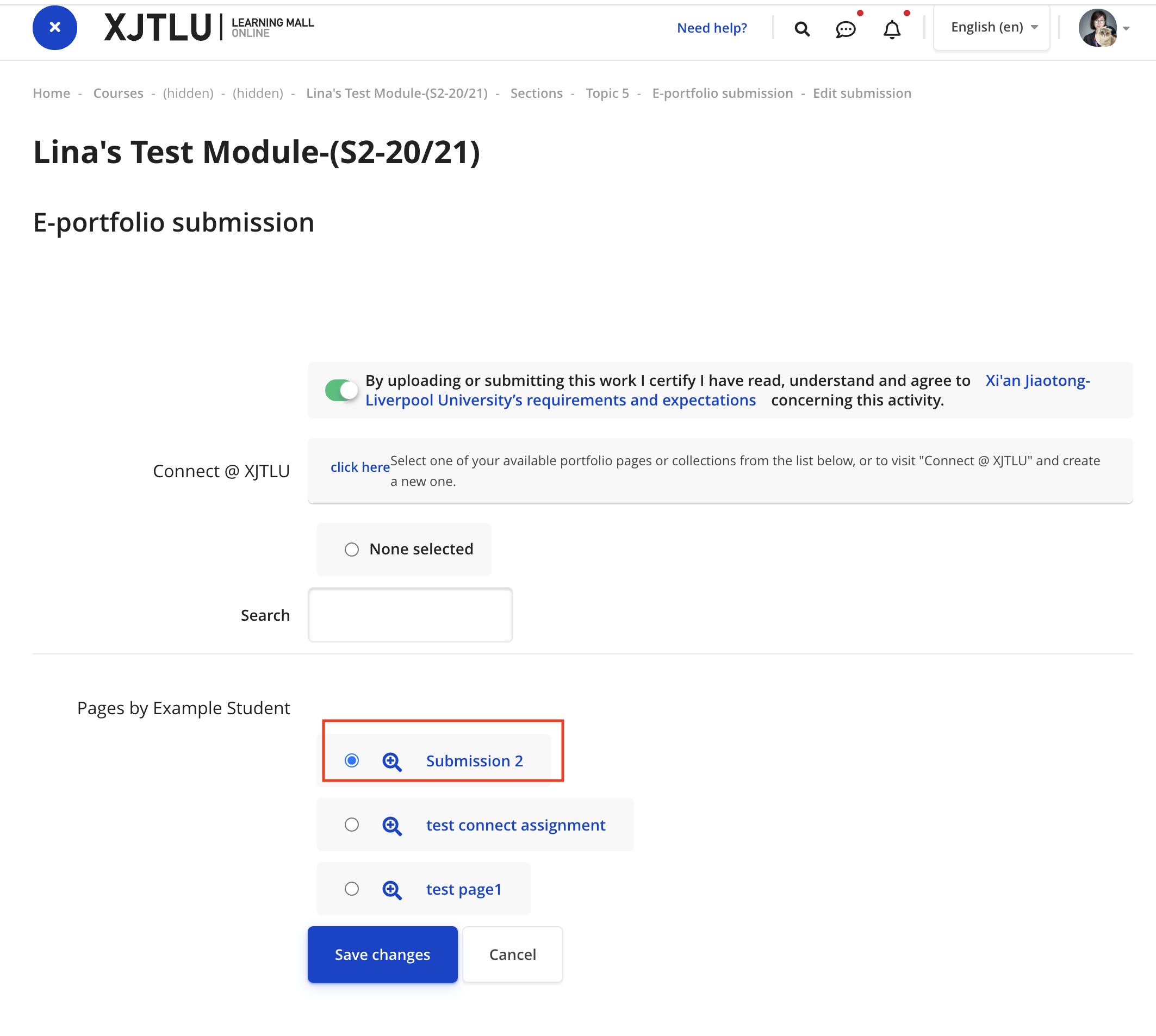Click the preview icon next to test connect assignment
Viewport: 1156px width, 1036px height.
point(392,824)
